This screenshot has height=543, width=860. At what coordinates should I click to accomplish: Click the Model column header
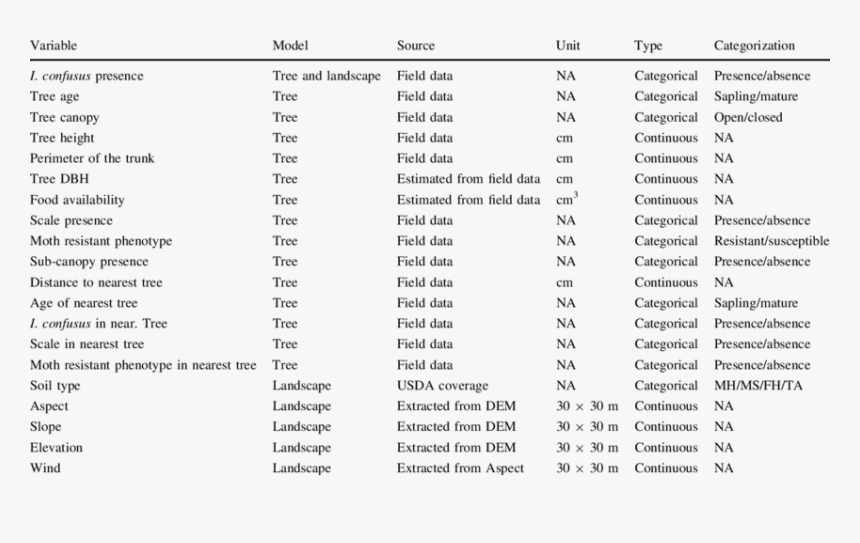pyautogui.click(x=290, y=46)
